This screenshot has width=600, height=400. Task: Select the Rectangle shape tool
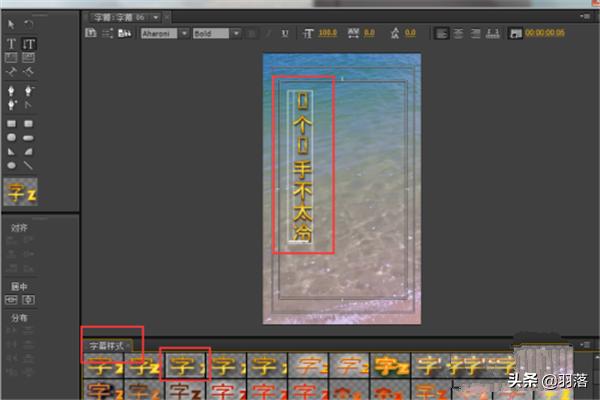pos(12,123)
